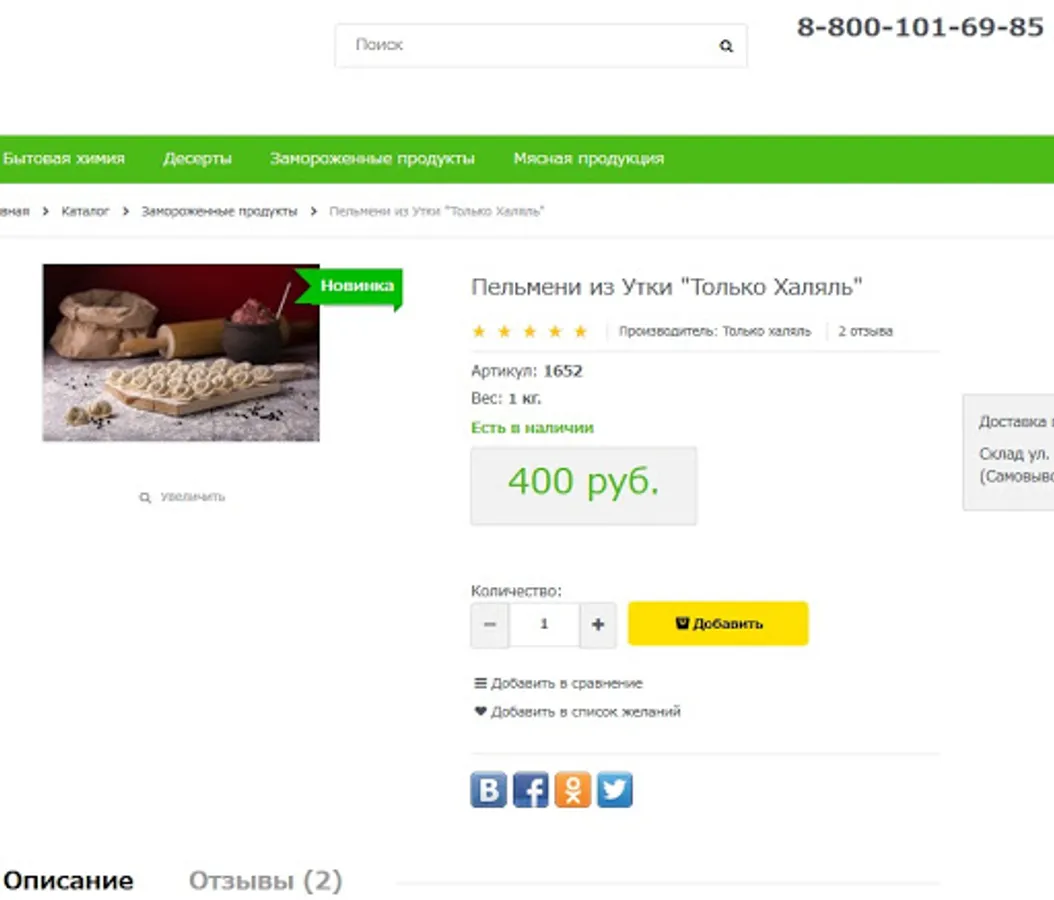This screenshot has height=900, width=1054.
Task: Switch to Описание tab
Action: coord(69,881)
